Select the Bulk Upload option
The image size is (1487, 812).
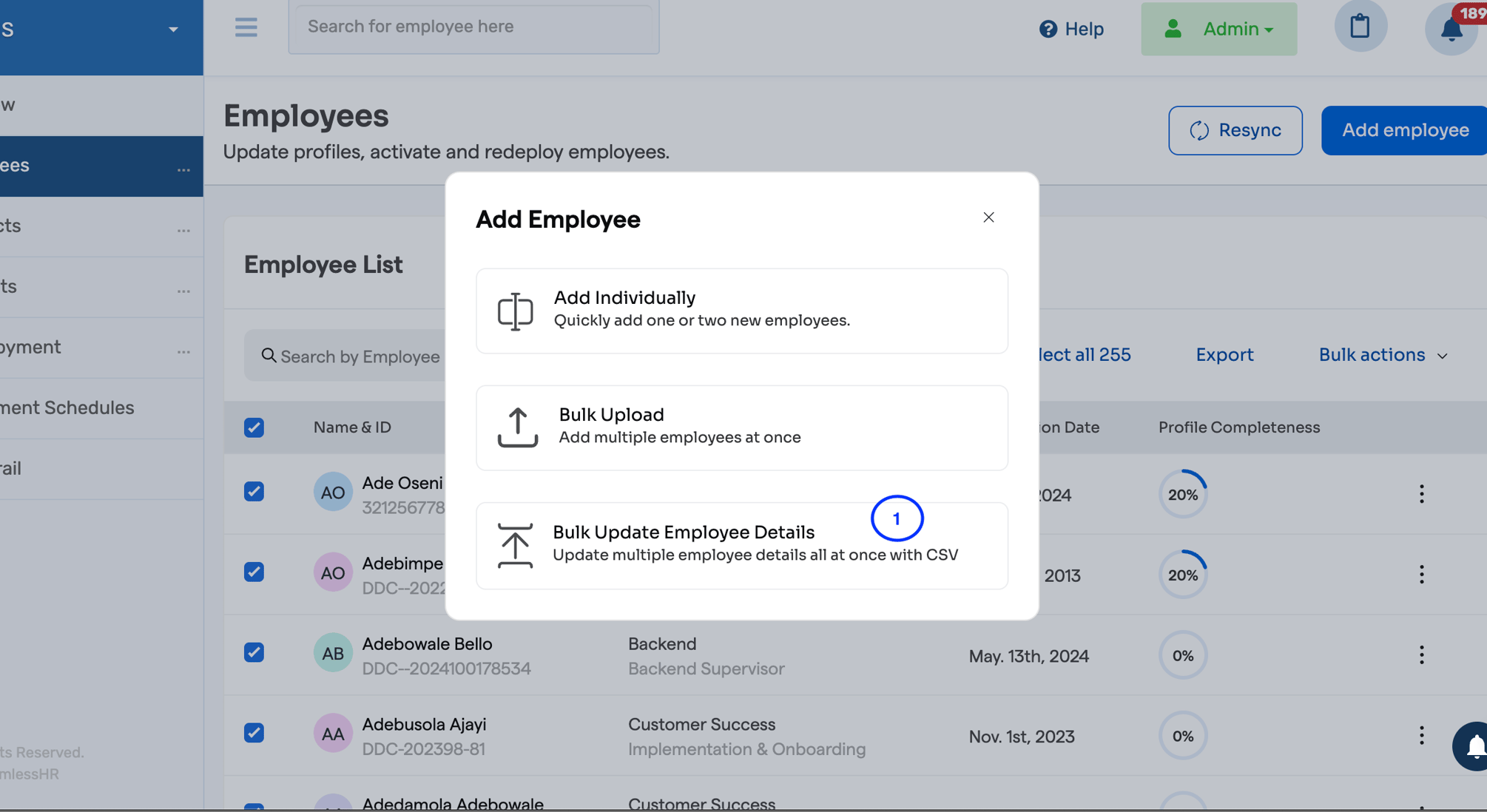click(x=741, y=427)
